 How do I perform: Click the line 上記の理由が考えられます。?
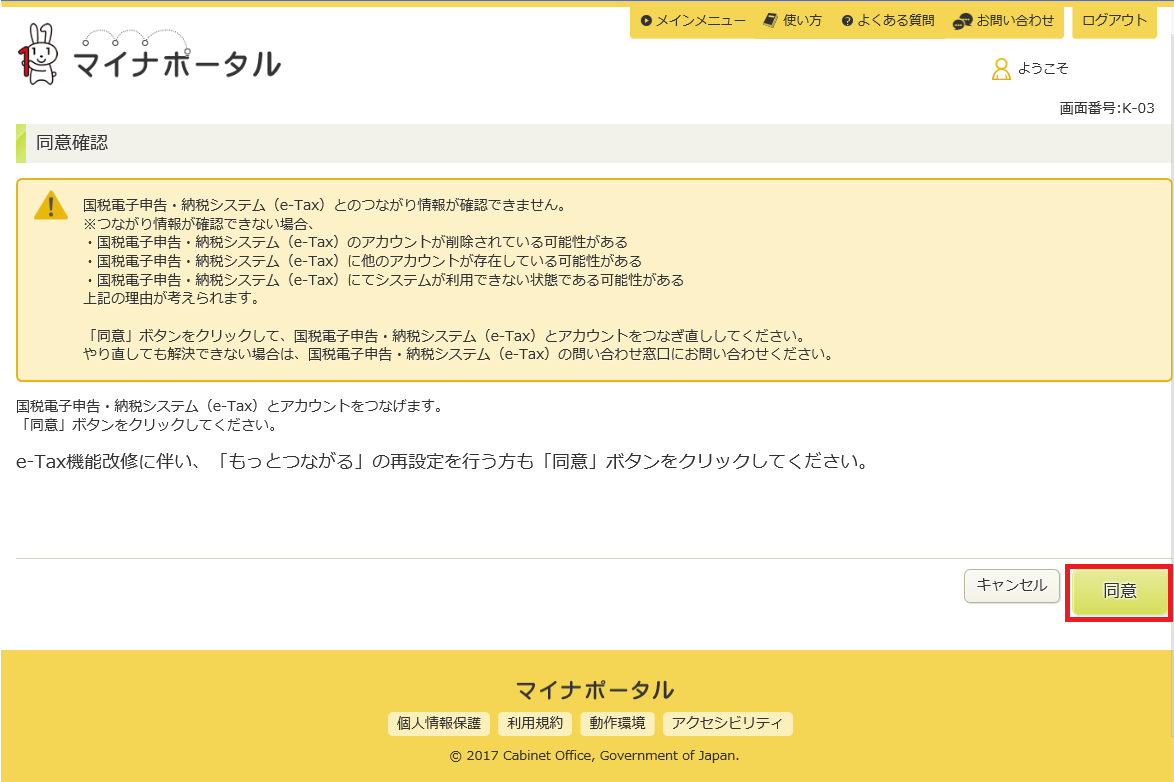(x=172, y=298)
